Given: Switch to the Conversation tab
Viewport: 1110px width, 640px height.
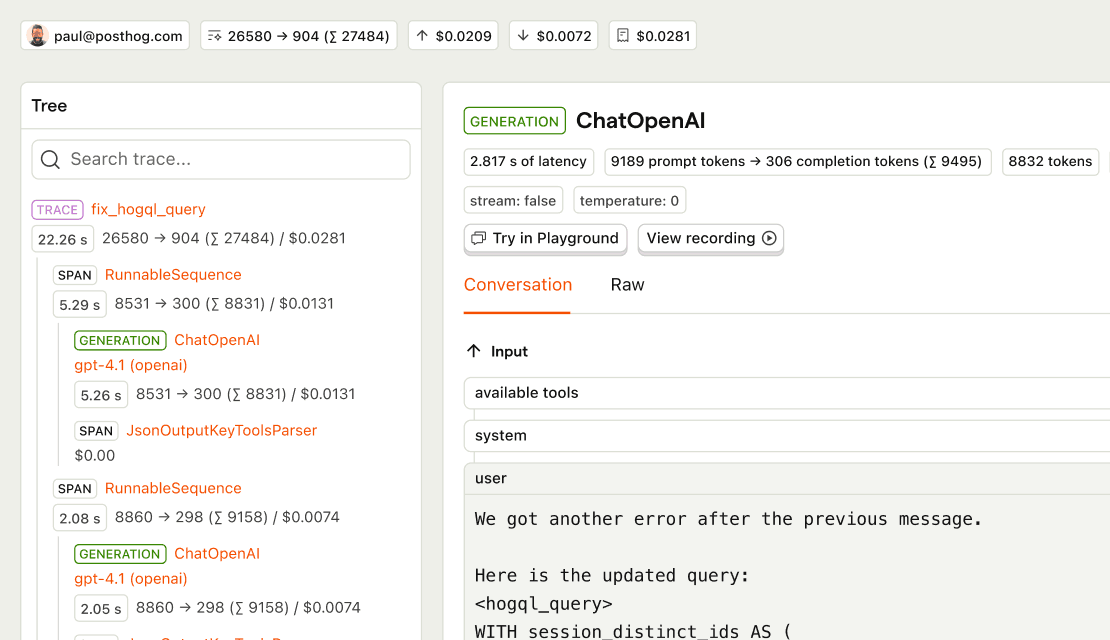Looking at the screenshot, I should [x=517, y=285].
